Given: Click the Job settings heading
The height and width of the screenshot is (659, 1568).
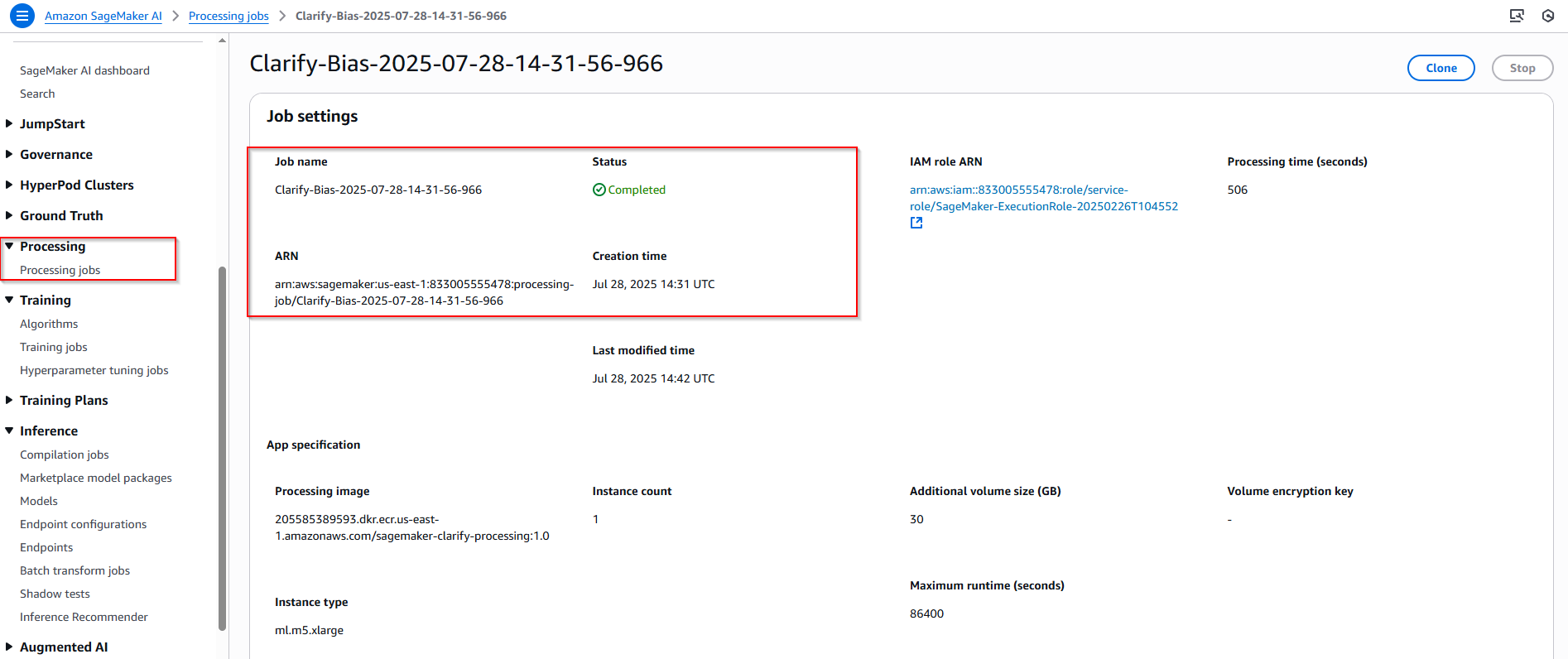Looking at the screenshot, I should [312, 116].
